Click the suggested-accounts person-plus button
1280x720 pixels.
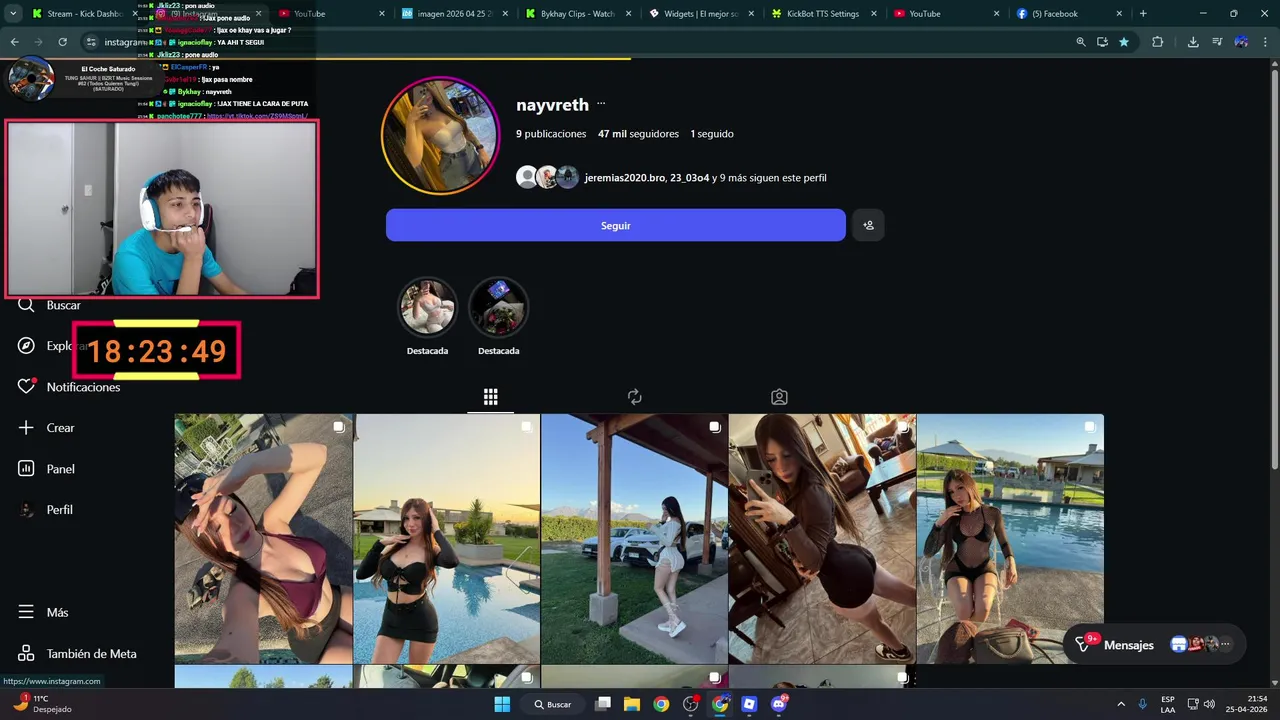[x=868, y=225]
